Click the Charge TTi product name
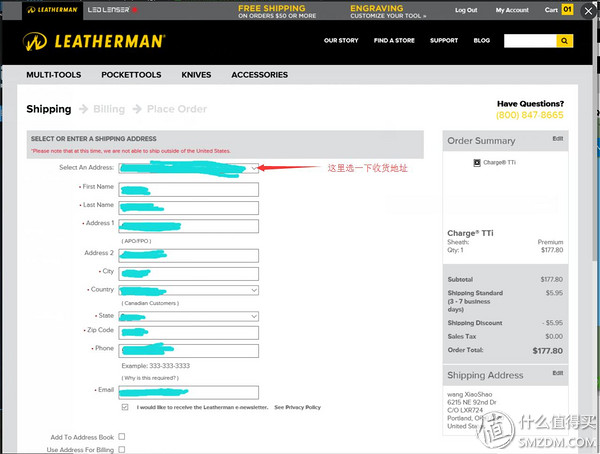 (470, 233)
